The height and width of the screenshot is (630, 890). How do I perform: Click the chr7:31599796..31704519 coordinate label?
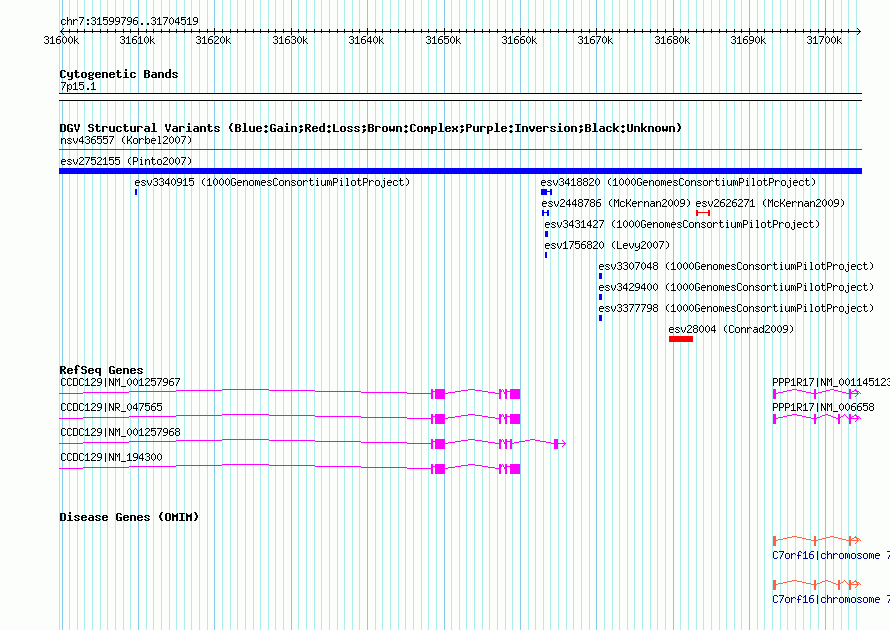click(x=129, y=22)
